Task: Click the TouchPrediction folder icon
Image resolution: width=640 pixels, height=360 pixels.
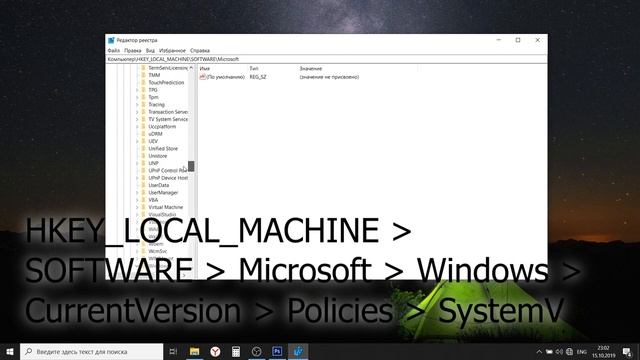Action: pos(143,82)
